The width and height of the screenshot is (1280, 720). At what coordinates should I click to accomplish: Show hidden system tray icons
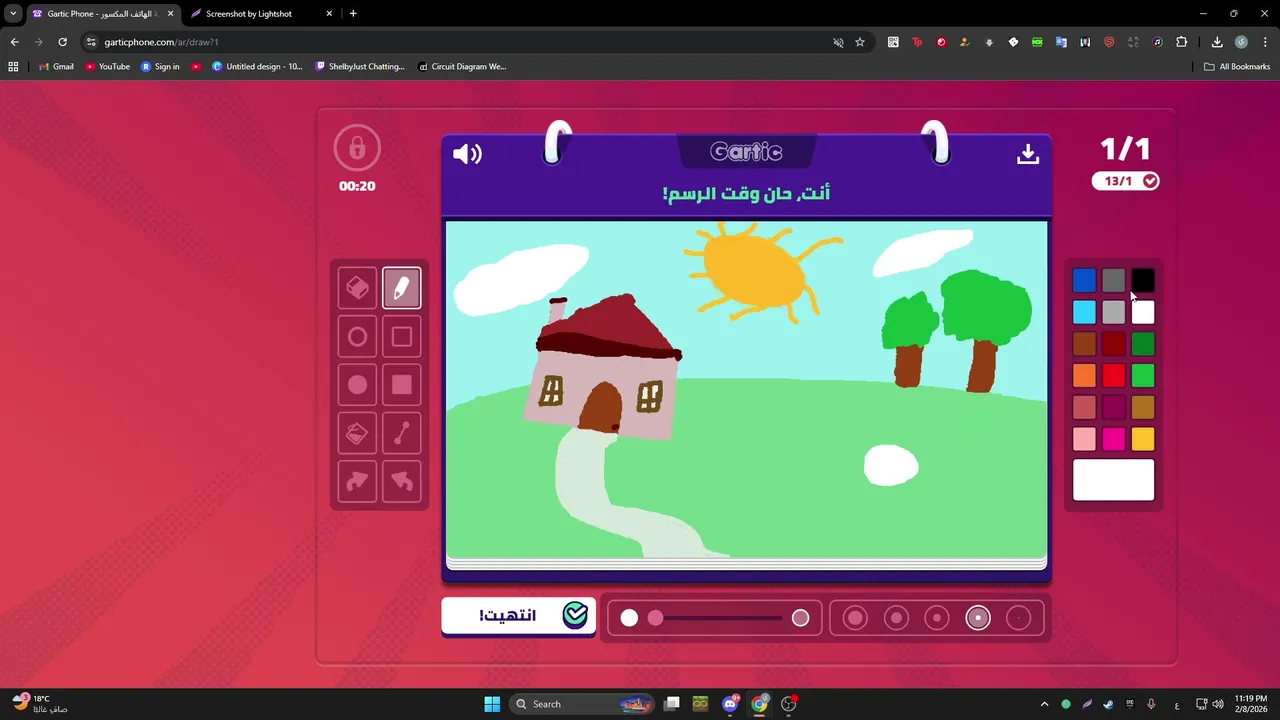pos(1044,704)
